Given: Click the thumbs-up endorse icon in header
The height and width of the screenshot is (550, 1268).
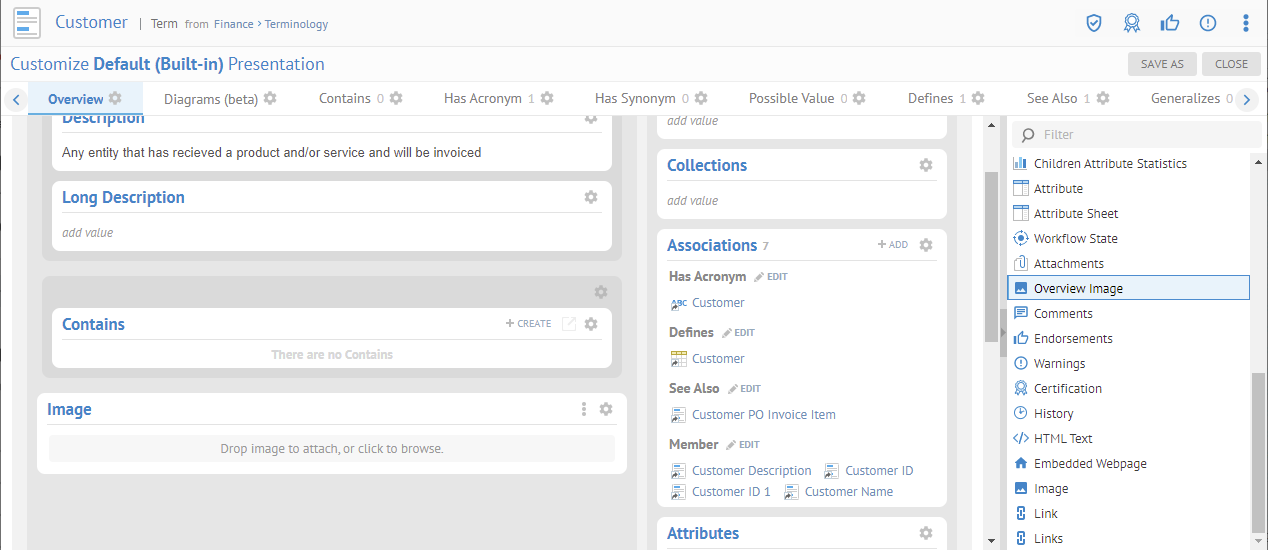Looking at the screenshot, I should point(1169,23).
